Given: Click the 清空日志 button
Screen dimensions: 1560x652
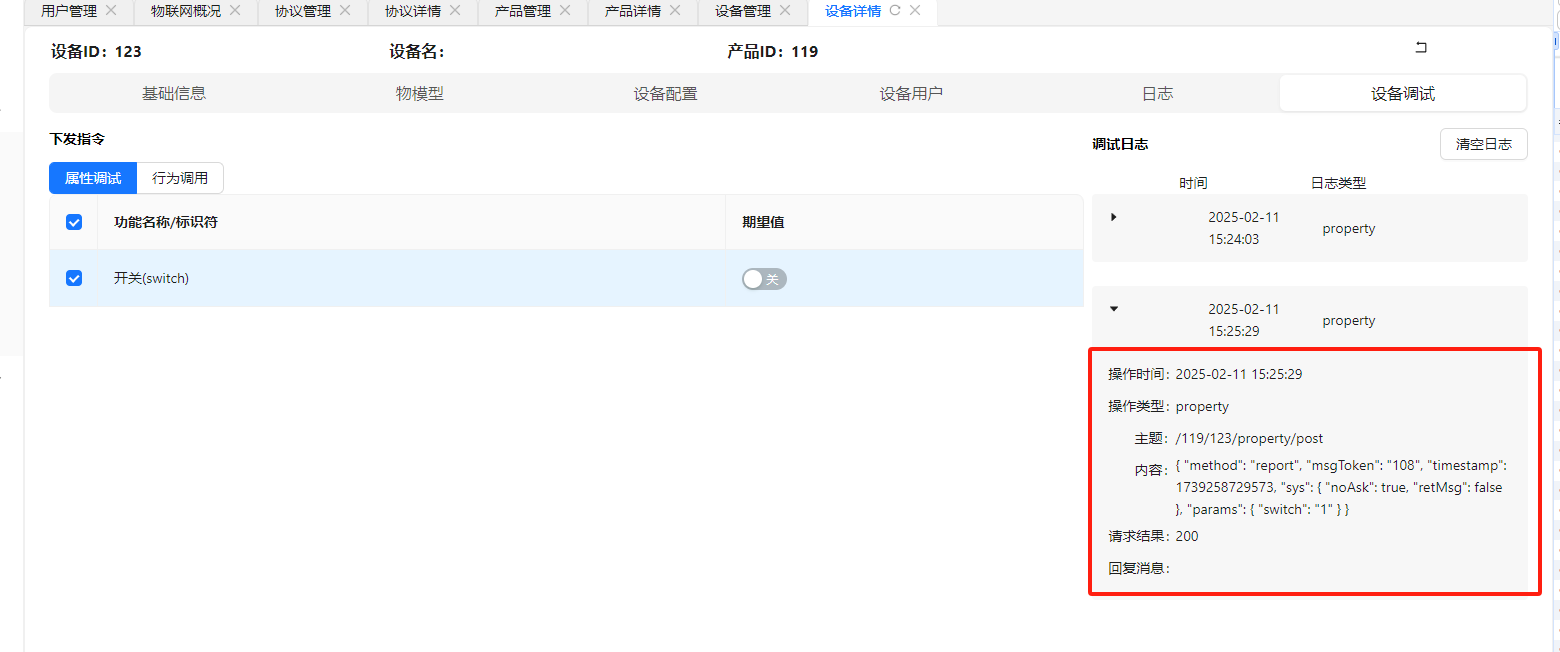Looking at the screenshot, I should point(1484,144).
